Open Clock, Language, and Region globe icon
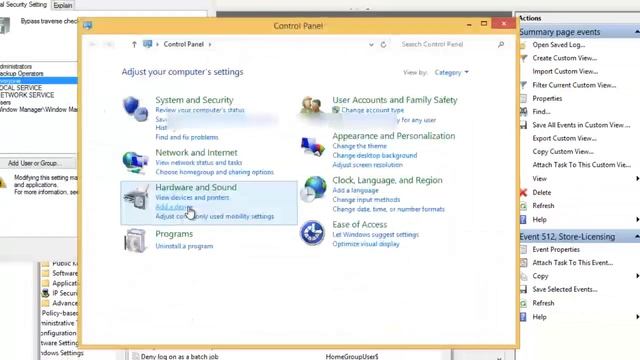The image size is (640, 360). (313, 189)
